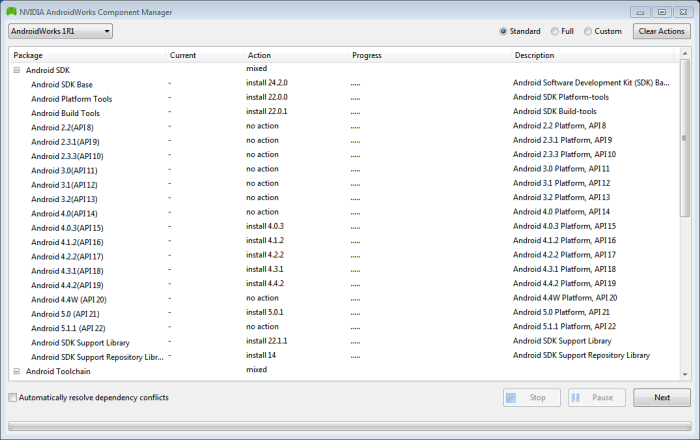
Task: Click the Current column header
Action: coord(205,55)
